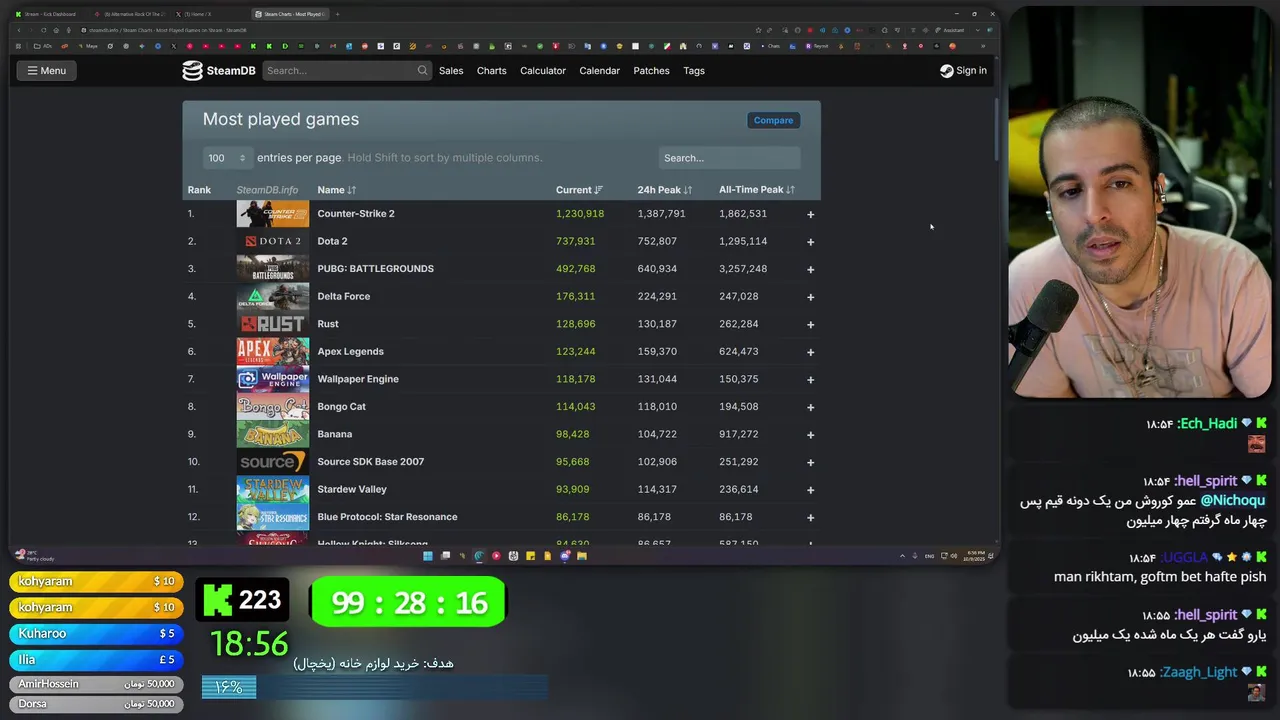Open the 100 entries per page dropdown
Viewport: 1280px width, 720px height.
point(227,158)
